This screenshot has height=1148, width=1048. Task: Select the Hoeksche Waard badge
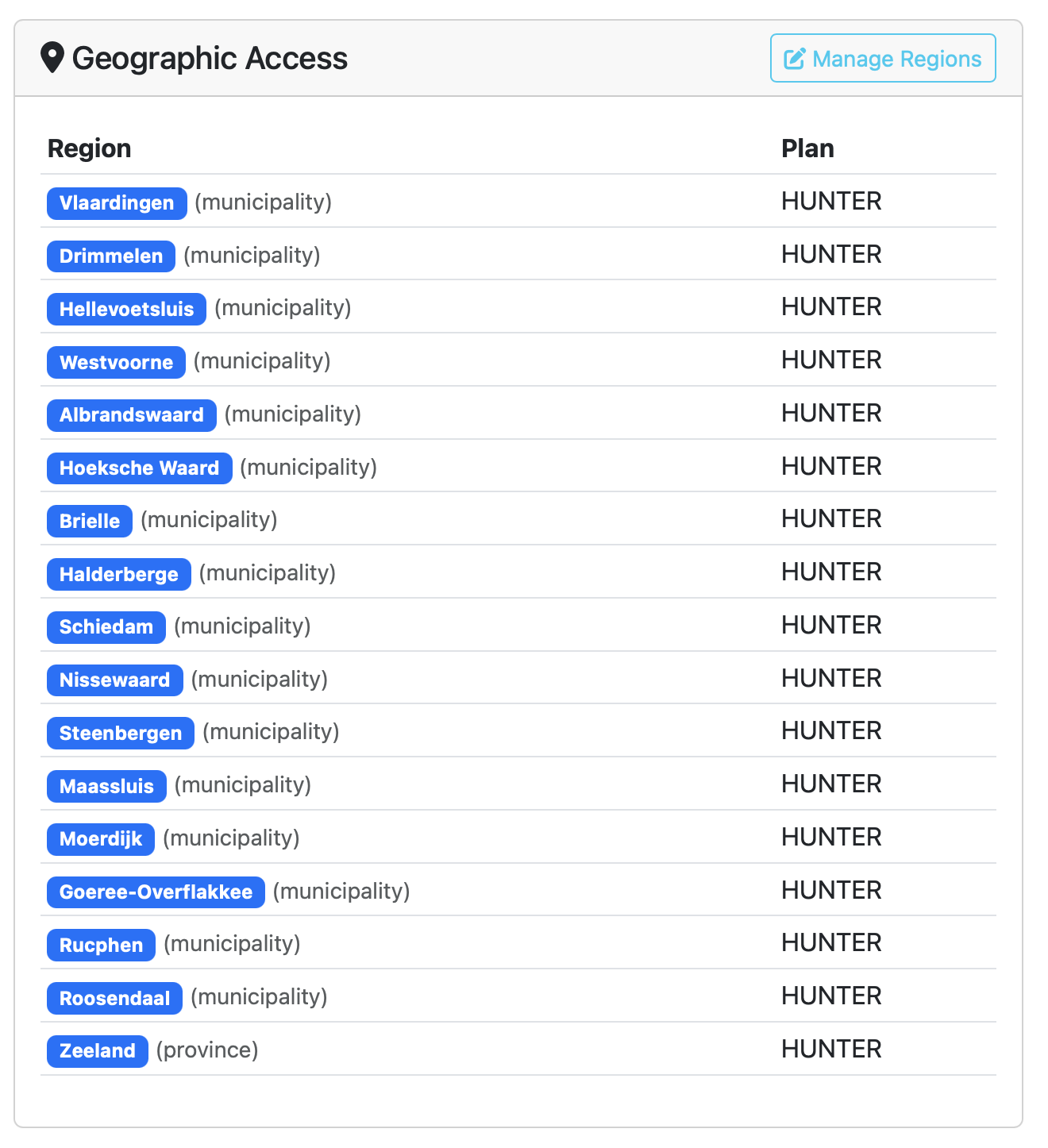139,468
